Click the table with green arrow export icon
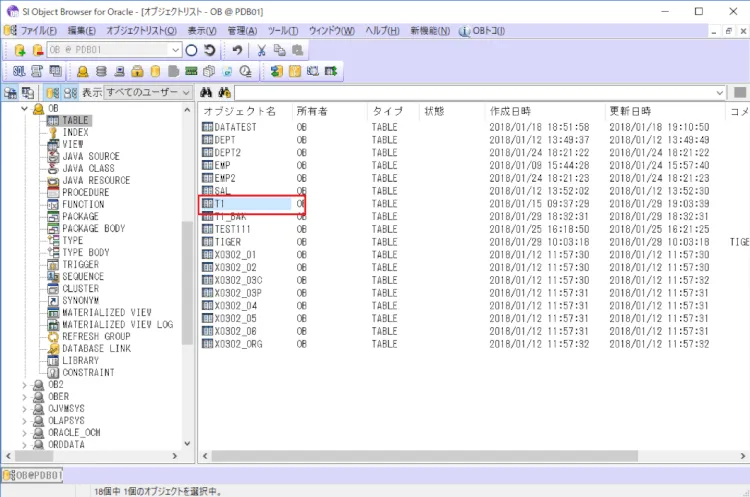This screenshot has height=497, width=750. tap(331, 71)
